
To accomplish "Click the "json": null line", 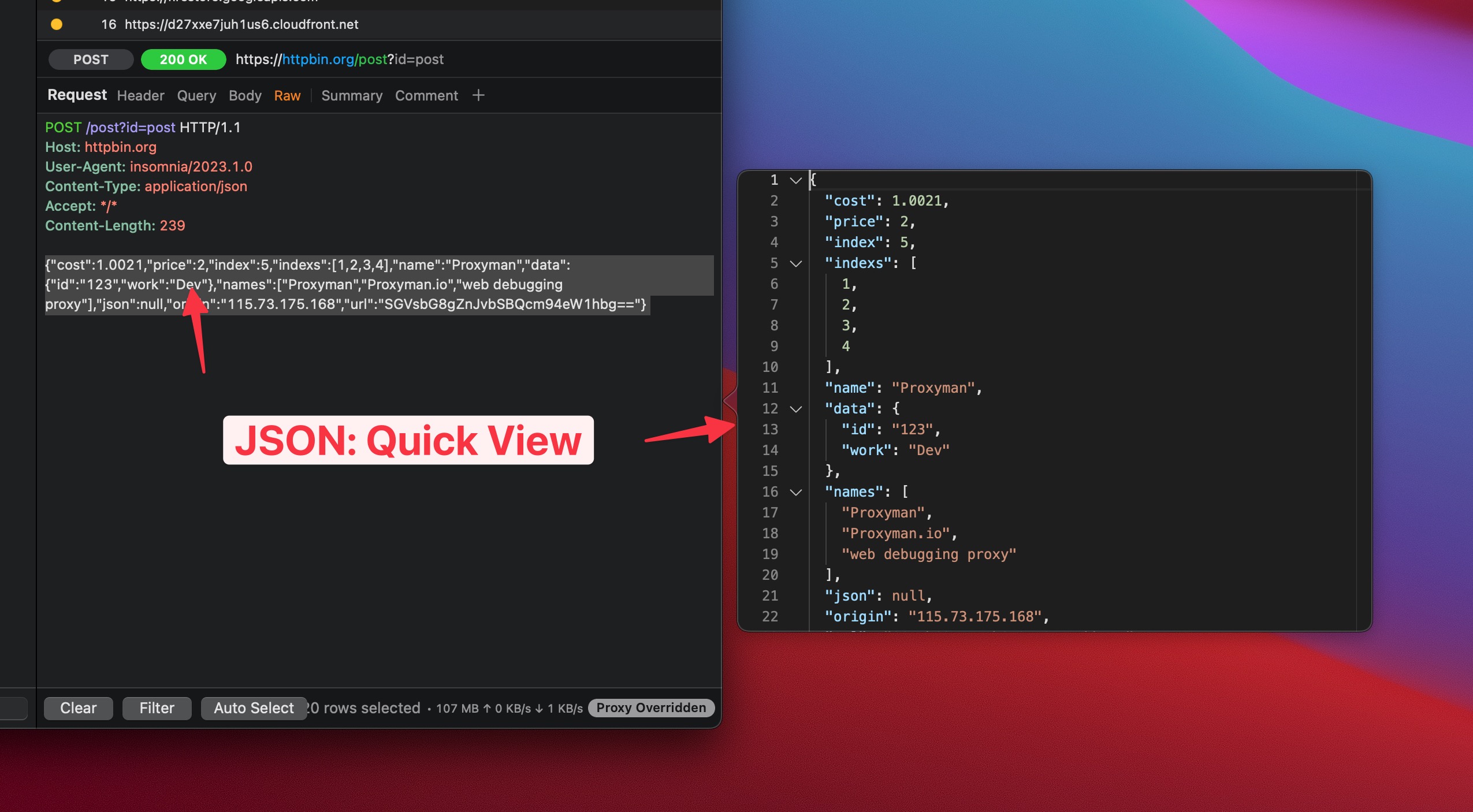I will pyautogui.click(x=879, y=596).
